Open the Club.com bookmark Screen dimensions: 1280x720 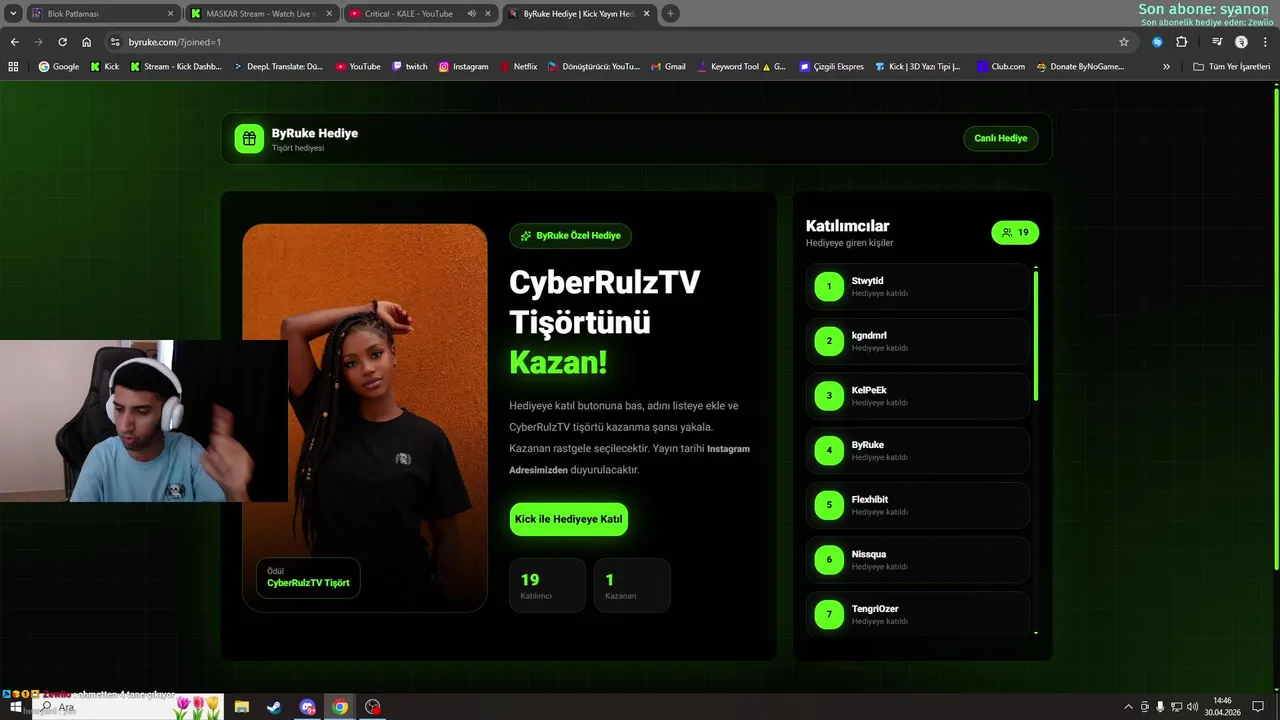[1001, 67]
